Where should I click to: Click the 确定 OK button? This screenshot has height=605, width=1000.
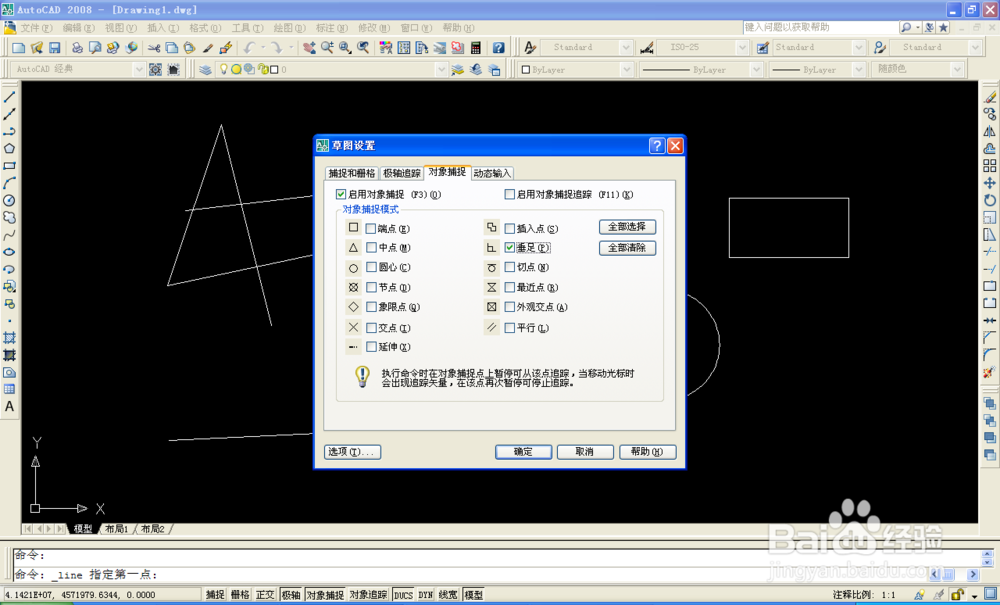click(x=523, y=452)
